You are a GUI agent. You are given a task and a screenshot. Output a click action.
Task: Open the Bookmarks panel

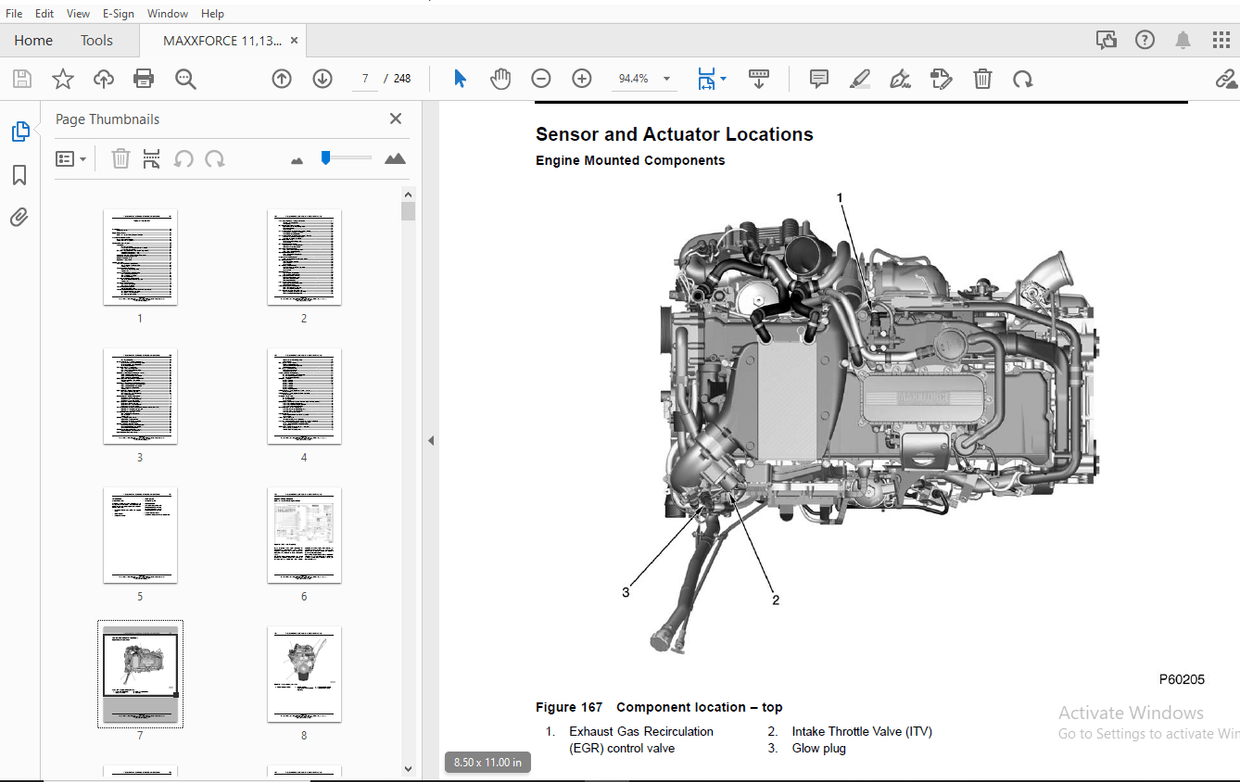(21, 175)
